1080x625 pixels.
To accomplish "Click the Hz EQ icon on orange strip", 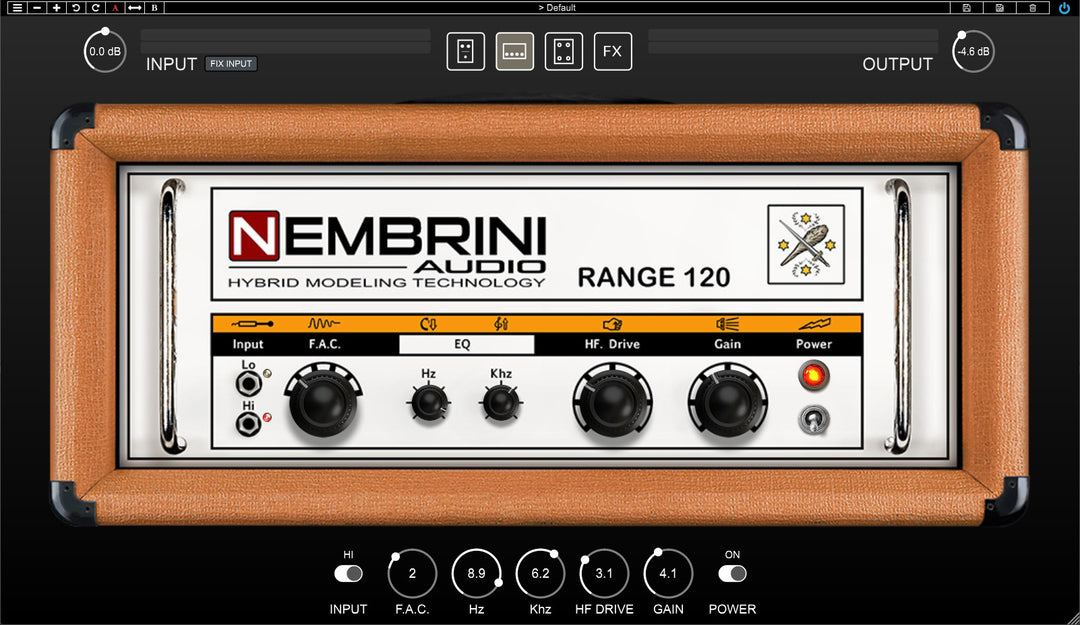I will 428,324.
